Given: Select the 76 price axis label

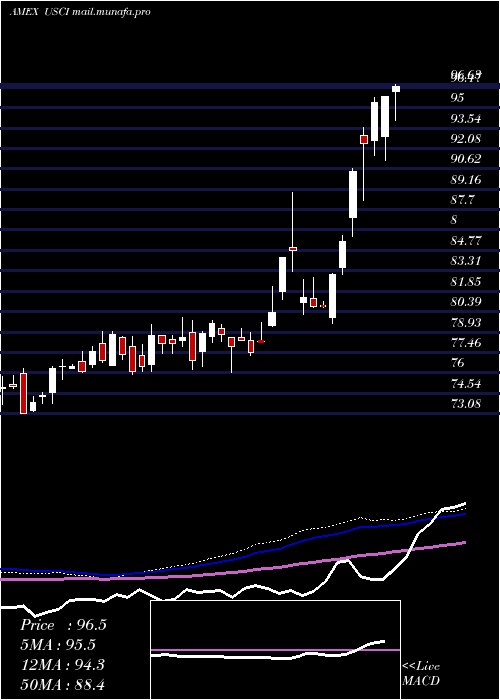Looking at the screenshot, I should click(458, 363).
